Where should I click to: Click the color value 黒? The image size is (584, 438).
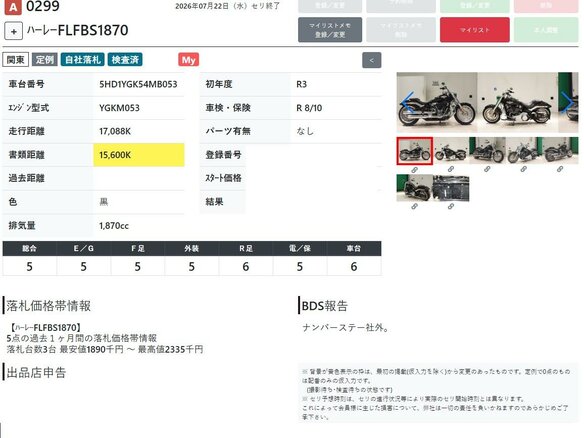tap(104, 202)
